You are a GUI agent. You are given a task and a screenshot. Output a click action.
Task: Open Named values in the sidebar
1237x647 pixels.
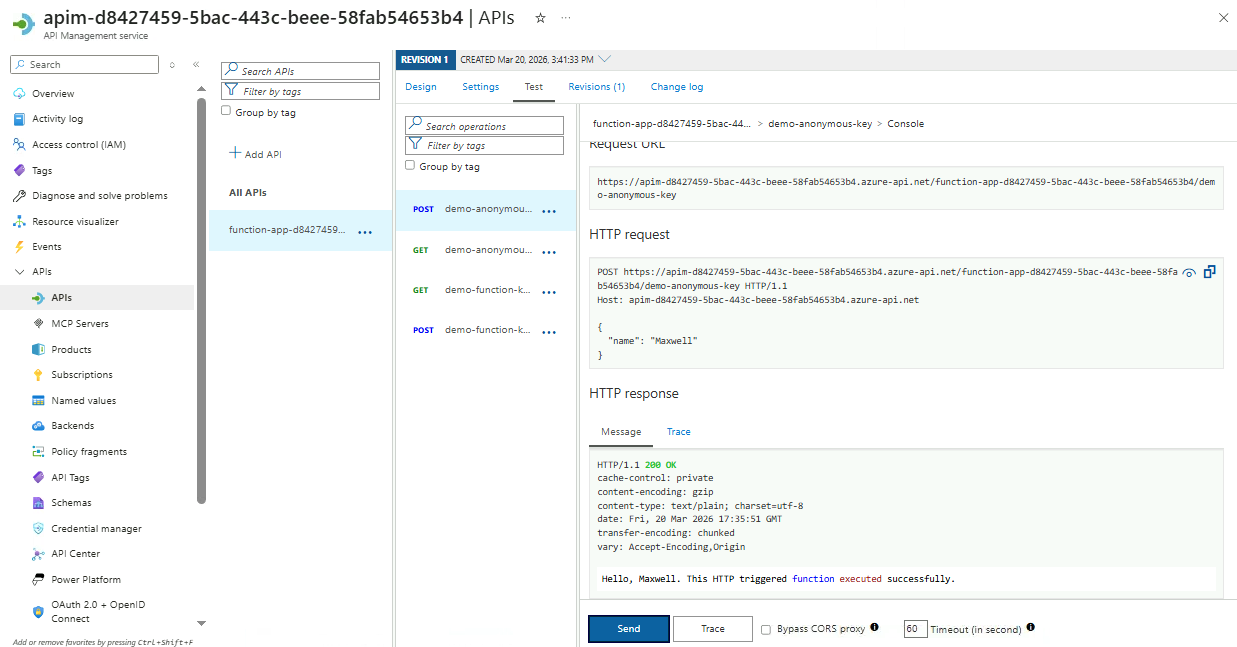(x=83, y=400)
